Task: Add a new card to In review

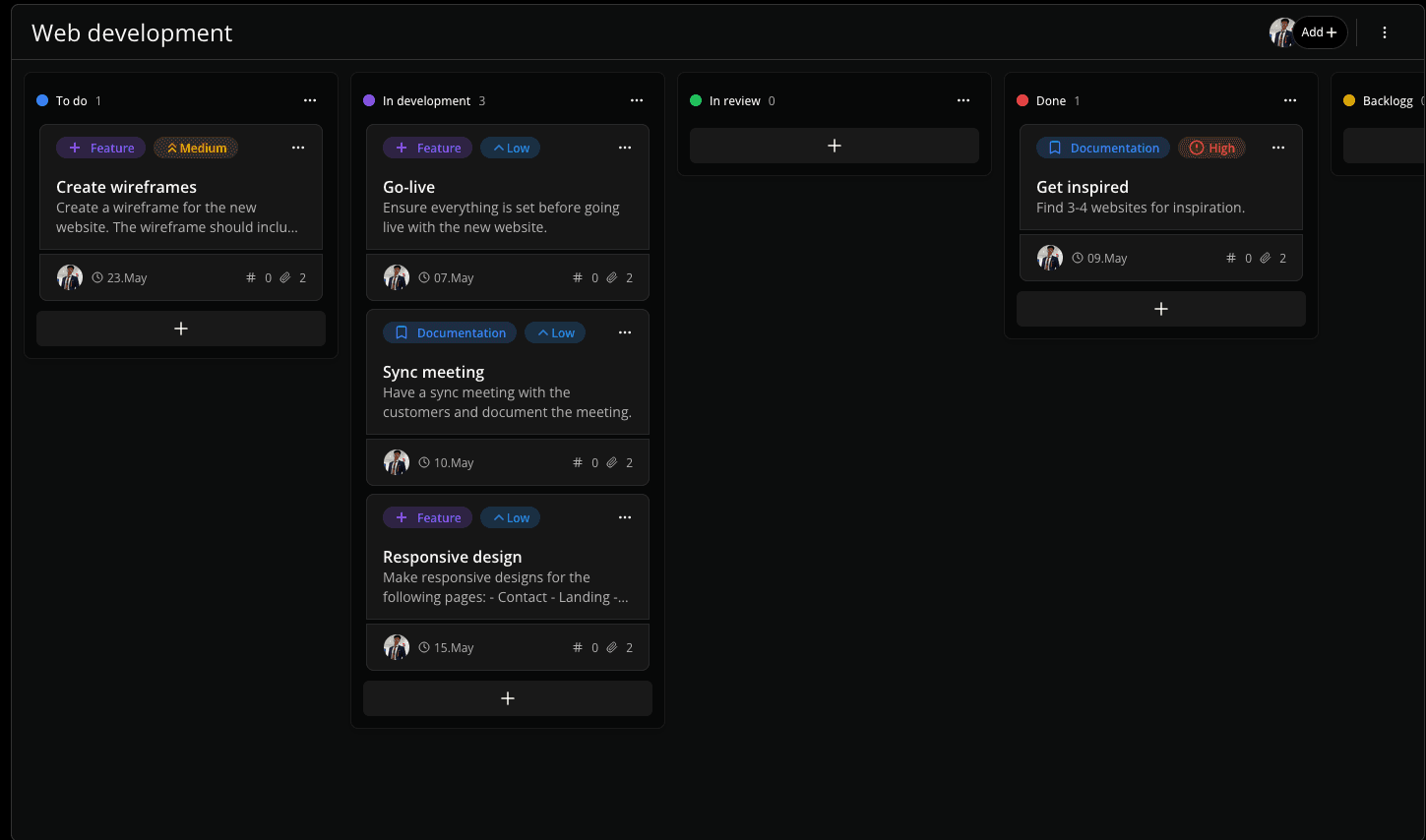Action: tap(834, 146)
